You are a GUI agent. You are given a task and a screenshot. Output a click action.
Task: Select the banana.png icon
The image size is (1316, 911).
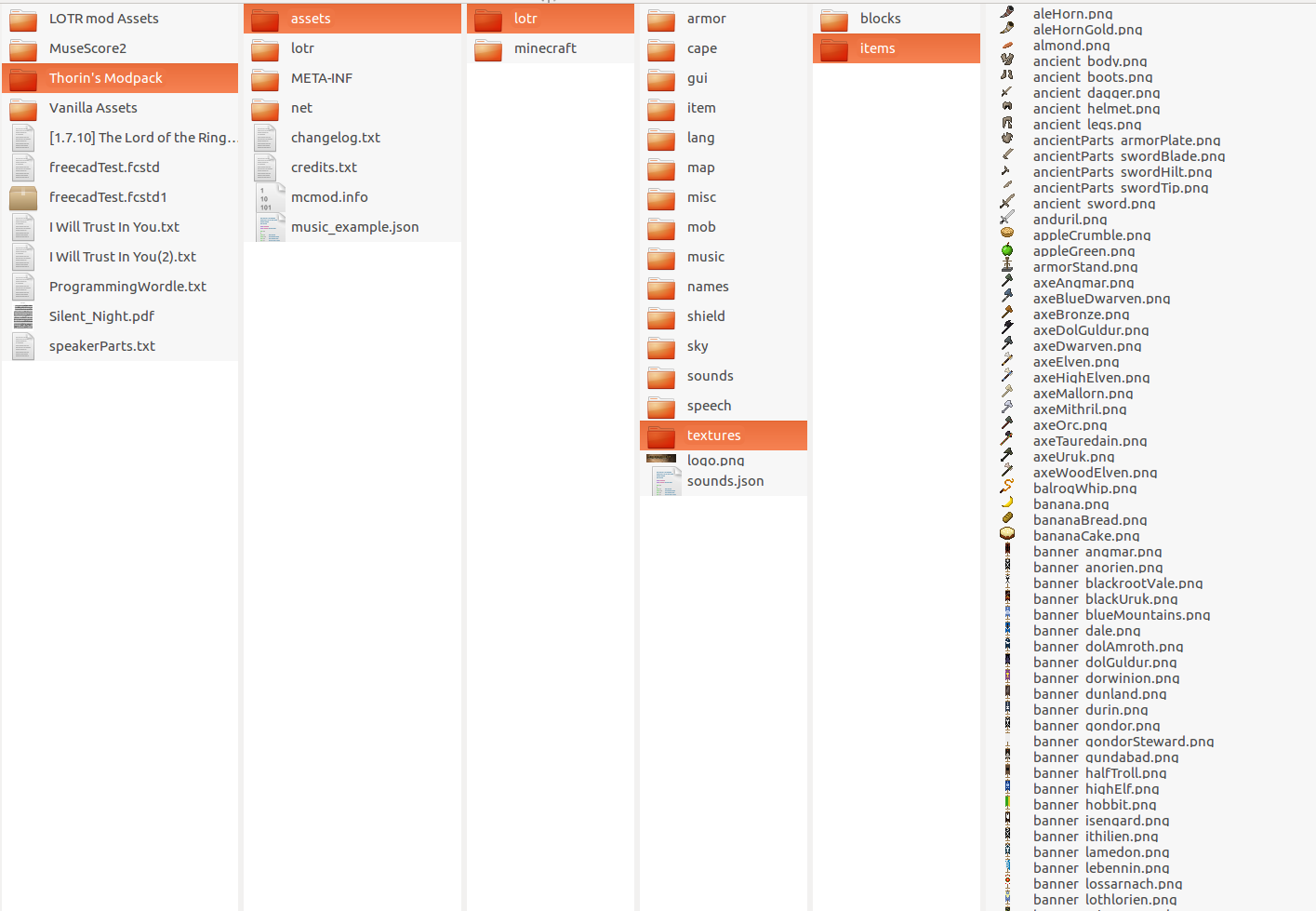pos(1007,502)
